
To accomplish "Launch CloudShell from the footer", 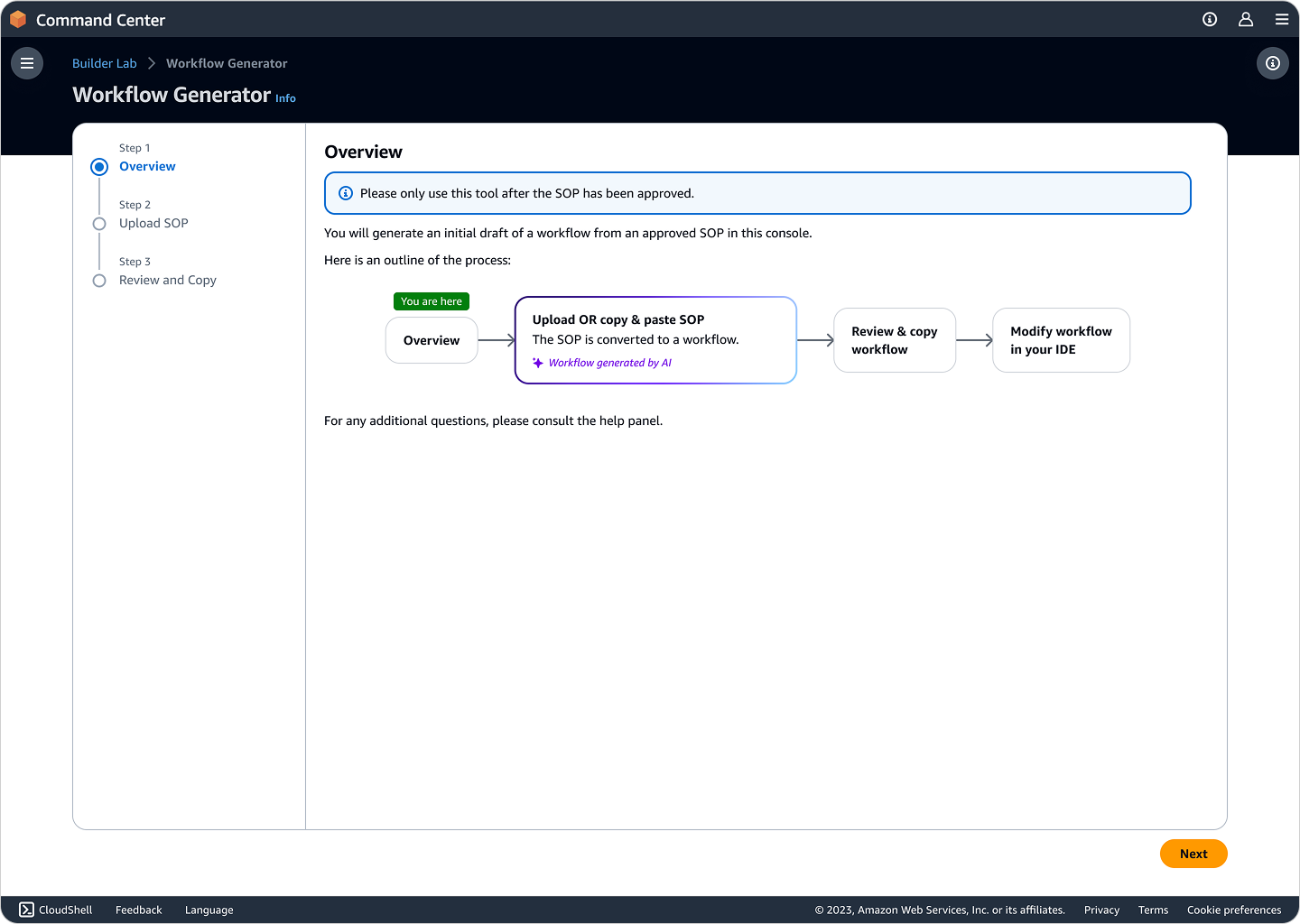I will coord(56,910).
